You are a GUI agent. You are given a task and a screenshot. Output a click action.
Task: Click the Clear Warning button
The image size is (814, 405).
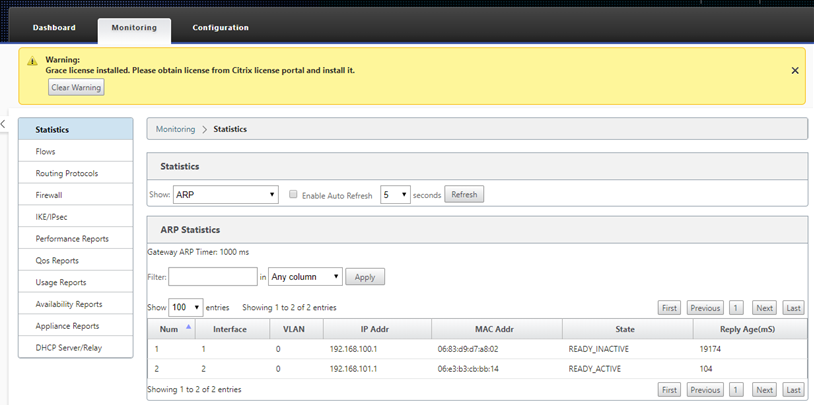76,87
